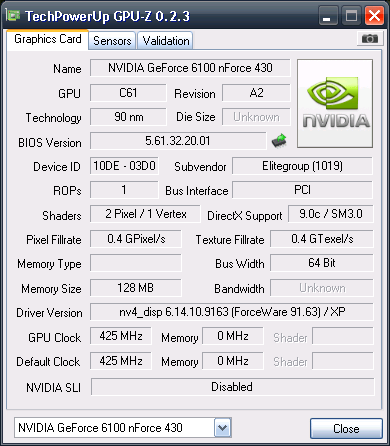Click GPU Clock row Memory 0 MHz
This screenshot has width=390, height=446.
click(233, 336)
